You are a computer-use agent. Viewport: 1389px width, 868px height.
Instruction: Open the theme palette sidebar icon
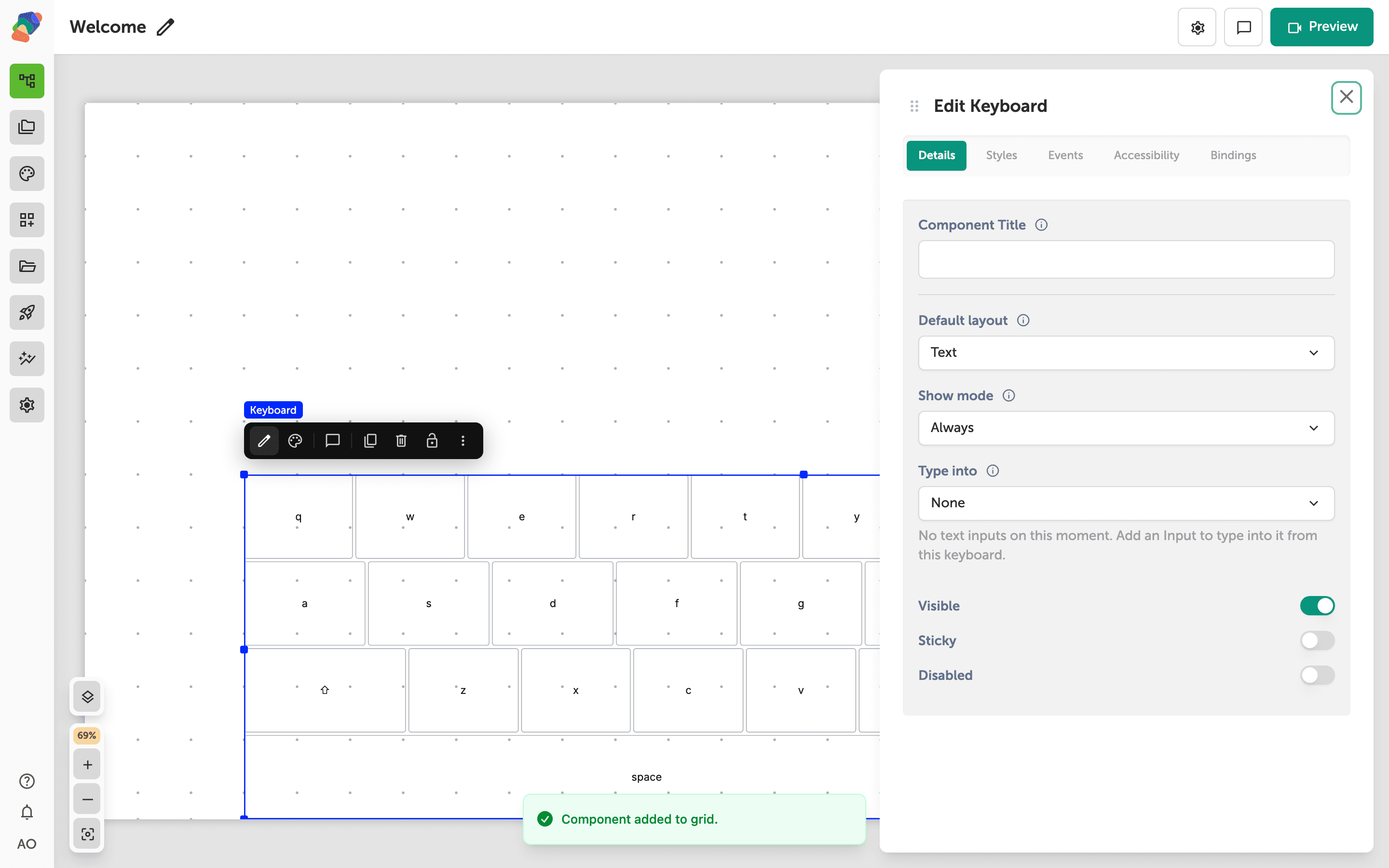click(x=27, y=174)
